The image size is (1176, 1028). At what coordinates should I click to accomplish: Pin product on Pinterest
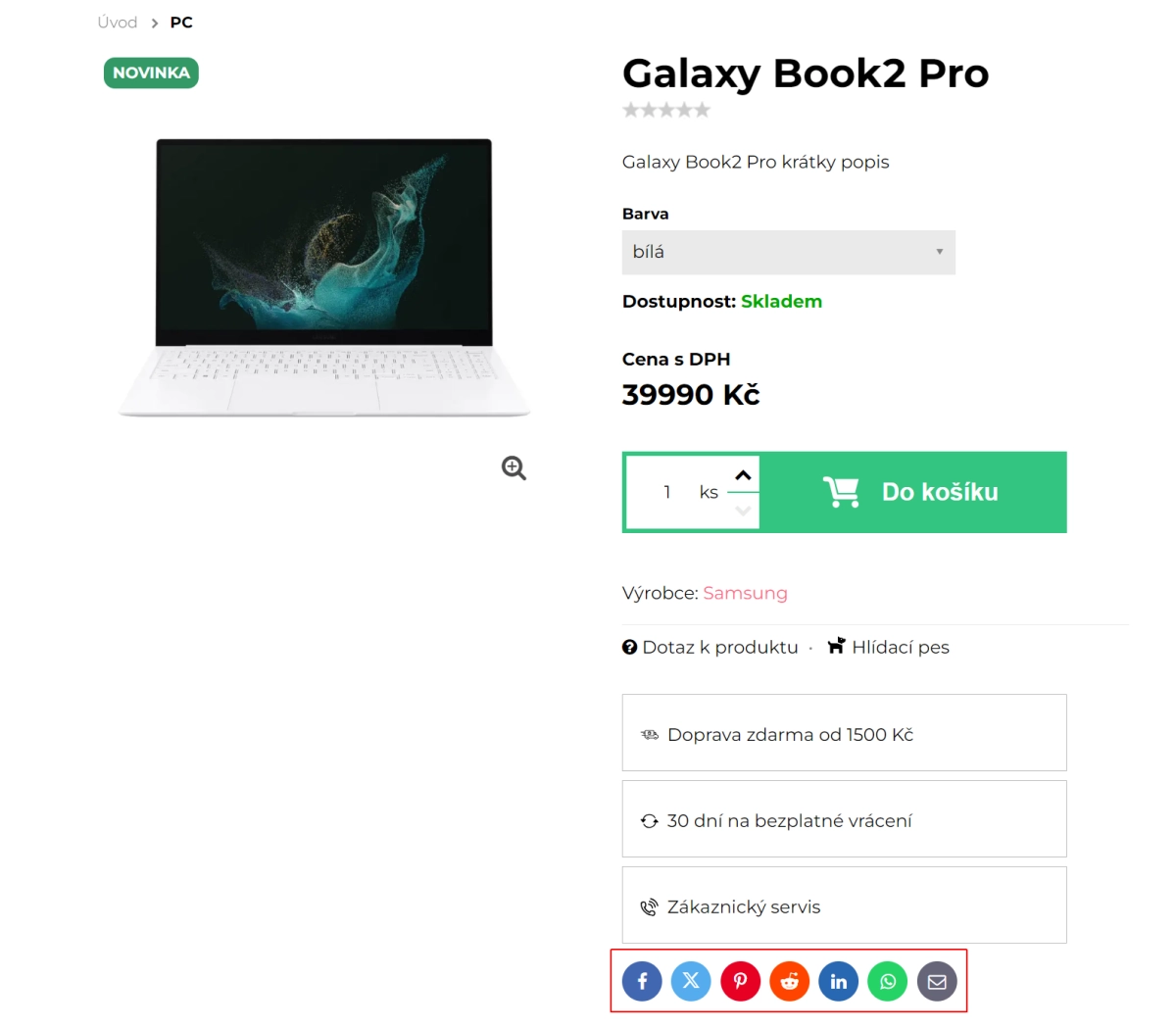[740, 981]
